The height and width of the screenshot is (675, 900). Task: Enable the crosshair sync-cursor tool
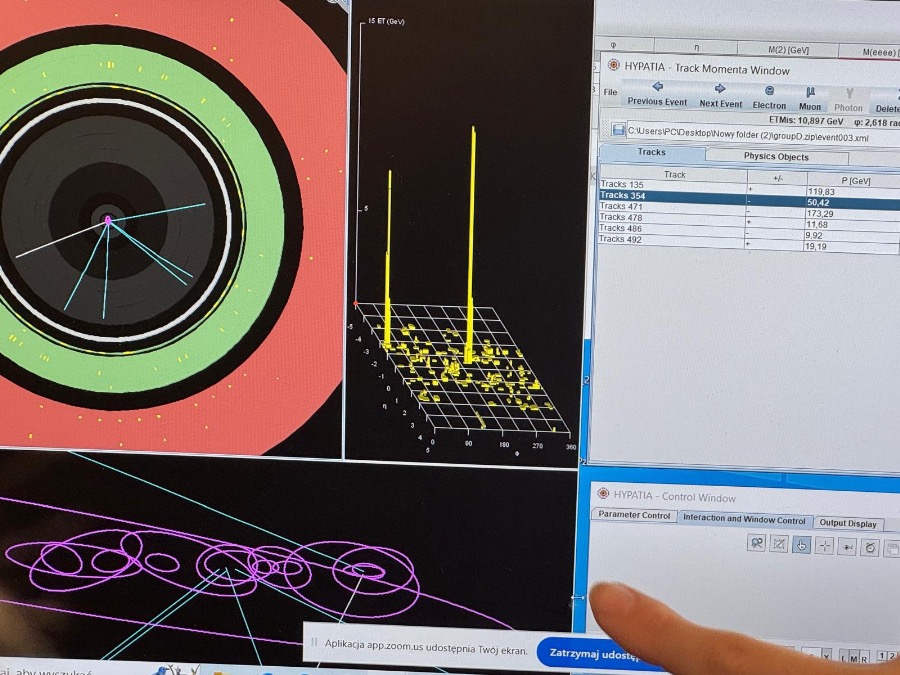click(x=824, y=545)
